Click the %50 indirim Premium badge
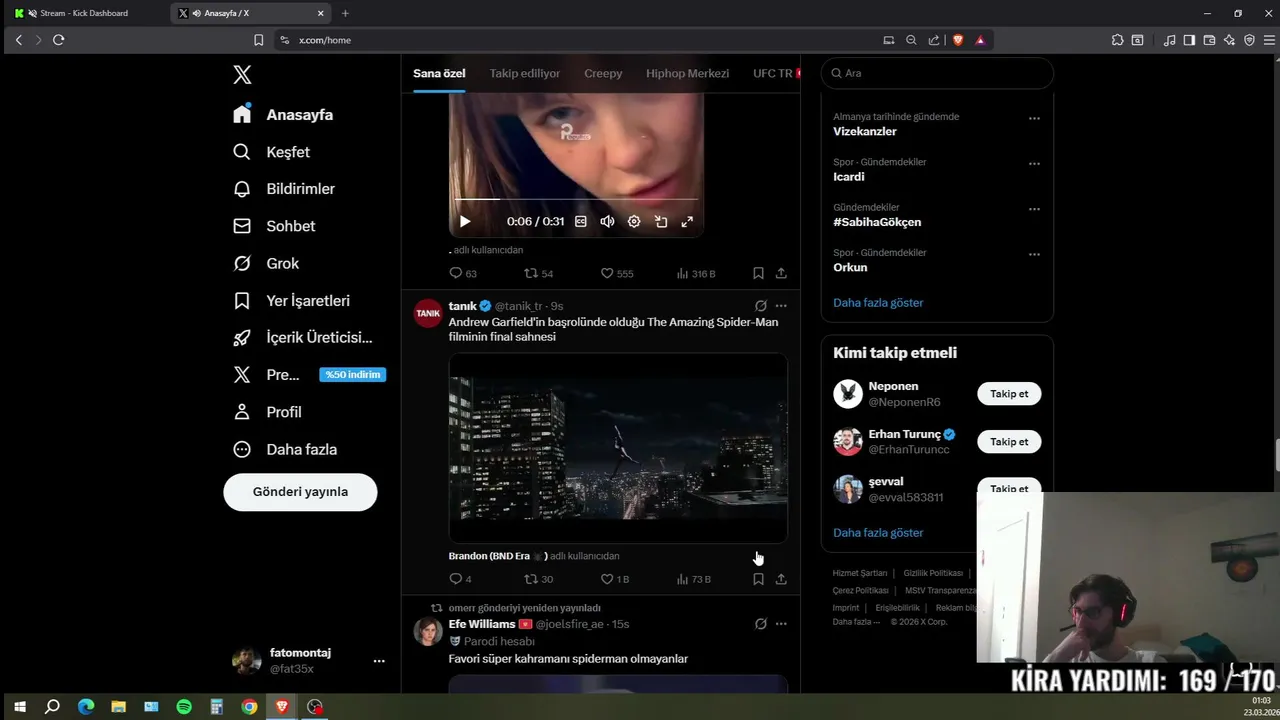This screenshot has width=1280, height=720. click(353, 375)
